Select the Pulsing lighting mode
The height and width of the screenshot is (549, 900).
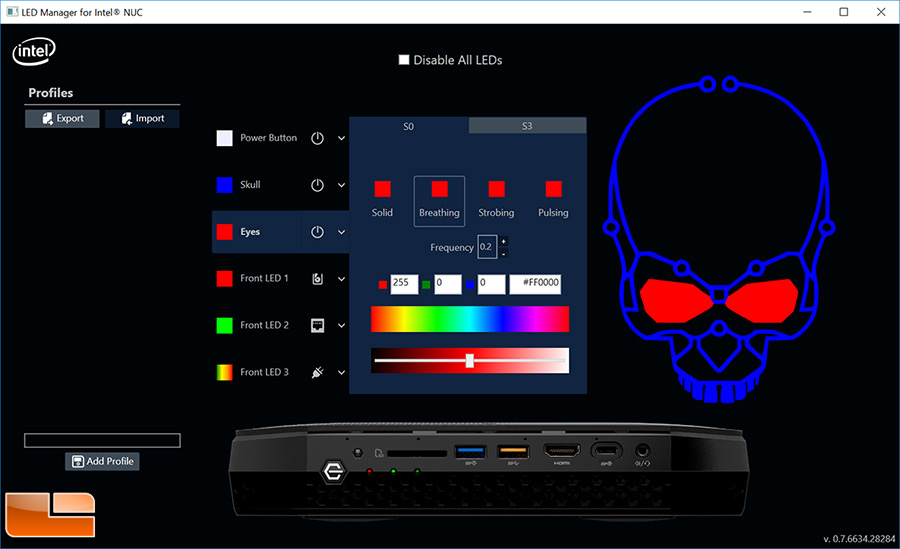553,200
